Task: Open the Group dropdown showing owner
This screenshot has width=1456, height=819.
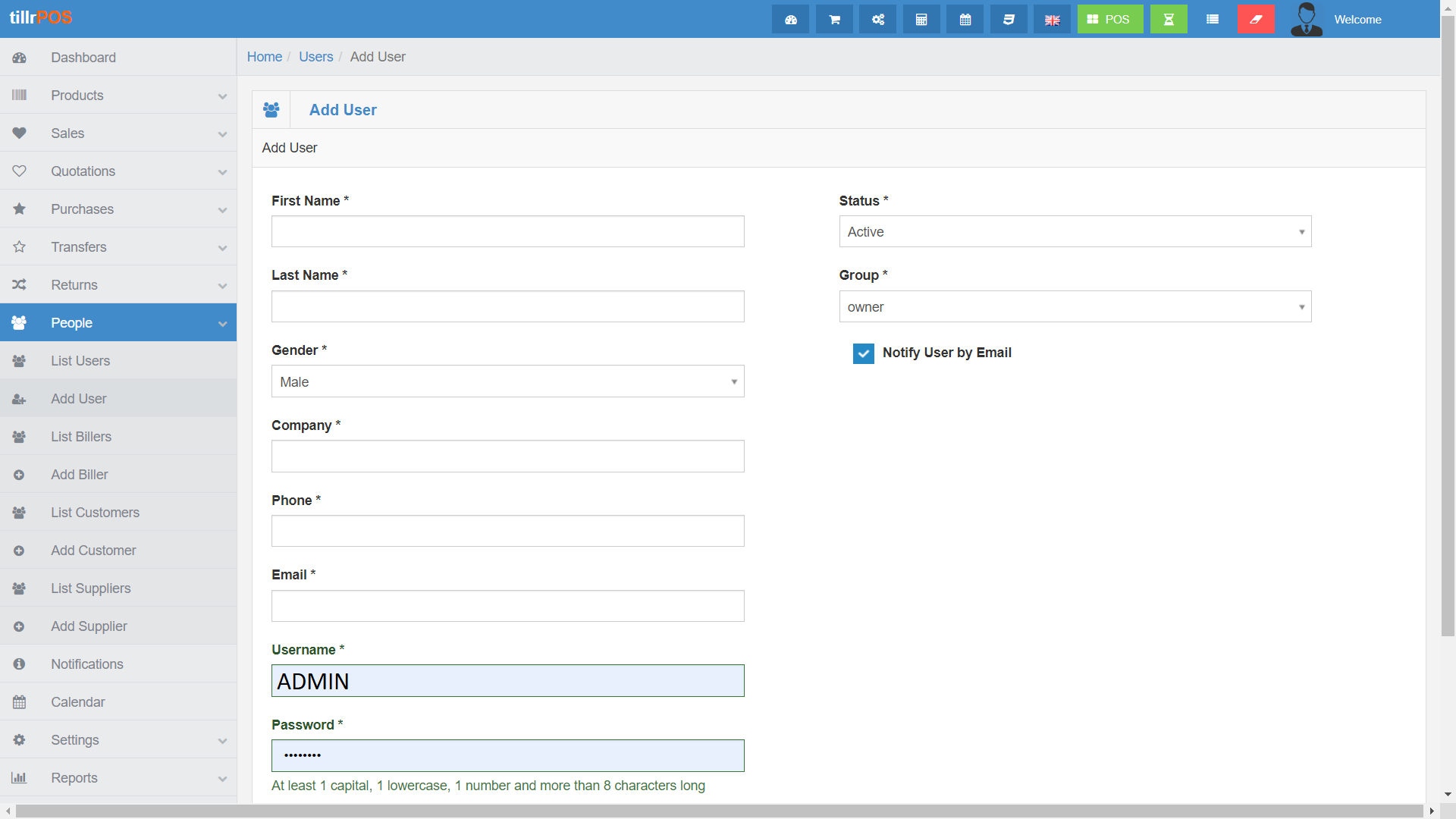Action: coord(1075,307)
